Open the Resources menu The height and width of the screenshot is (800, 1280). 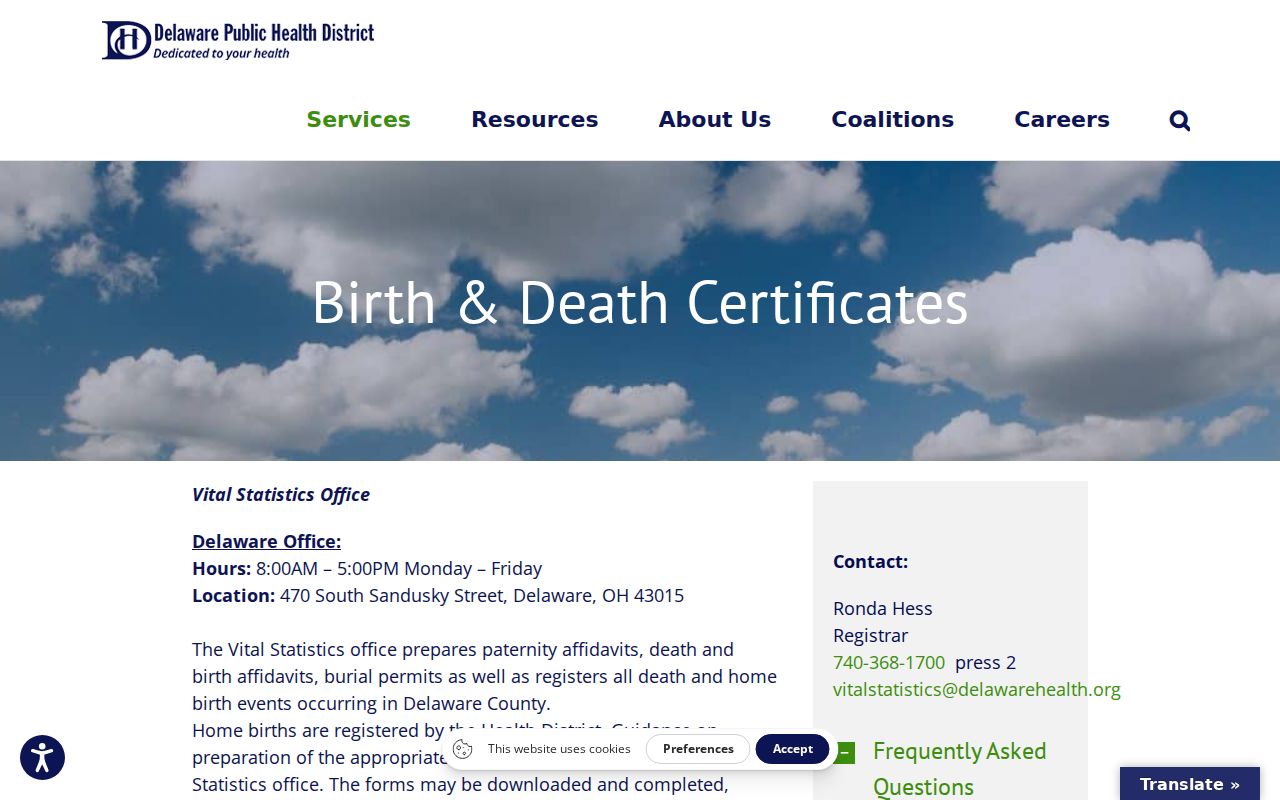click(x=534, y=120)
